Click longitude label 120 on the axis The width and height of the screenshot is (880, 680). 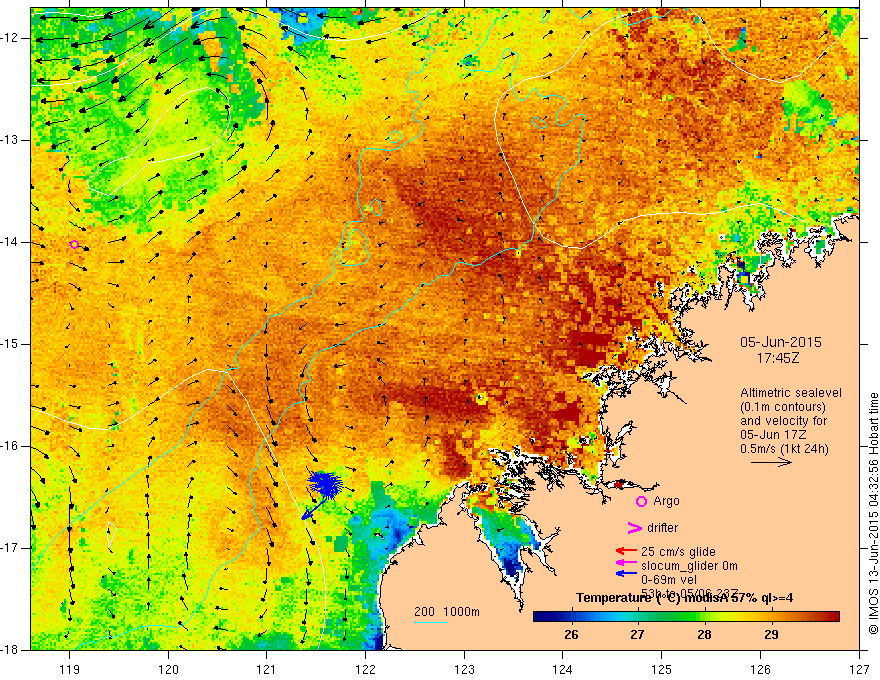tap(168, 669)
